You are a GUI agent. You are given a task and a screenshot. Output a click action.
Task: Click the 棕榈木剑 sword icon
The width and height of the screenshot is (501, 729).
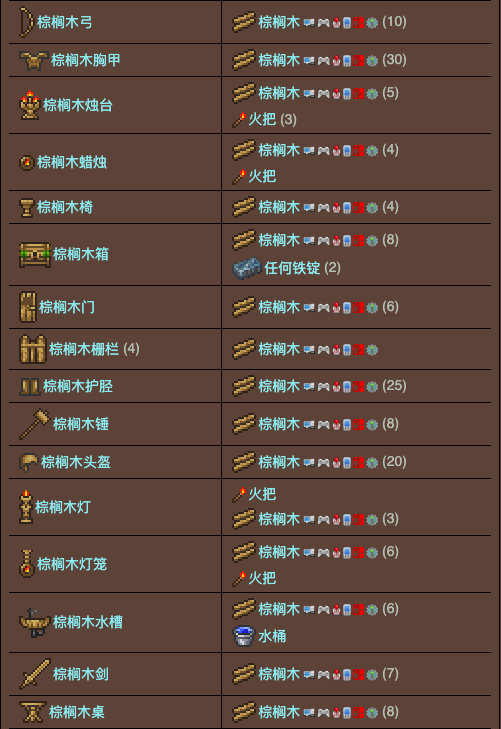coord(35,674)
